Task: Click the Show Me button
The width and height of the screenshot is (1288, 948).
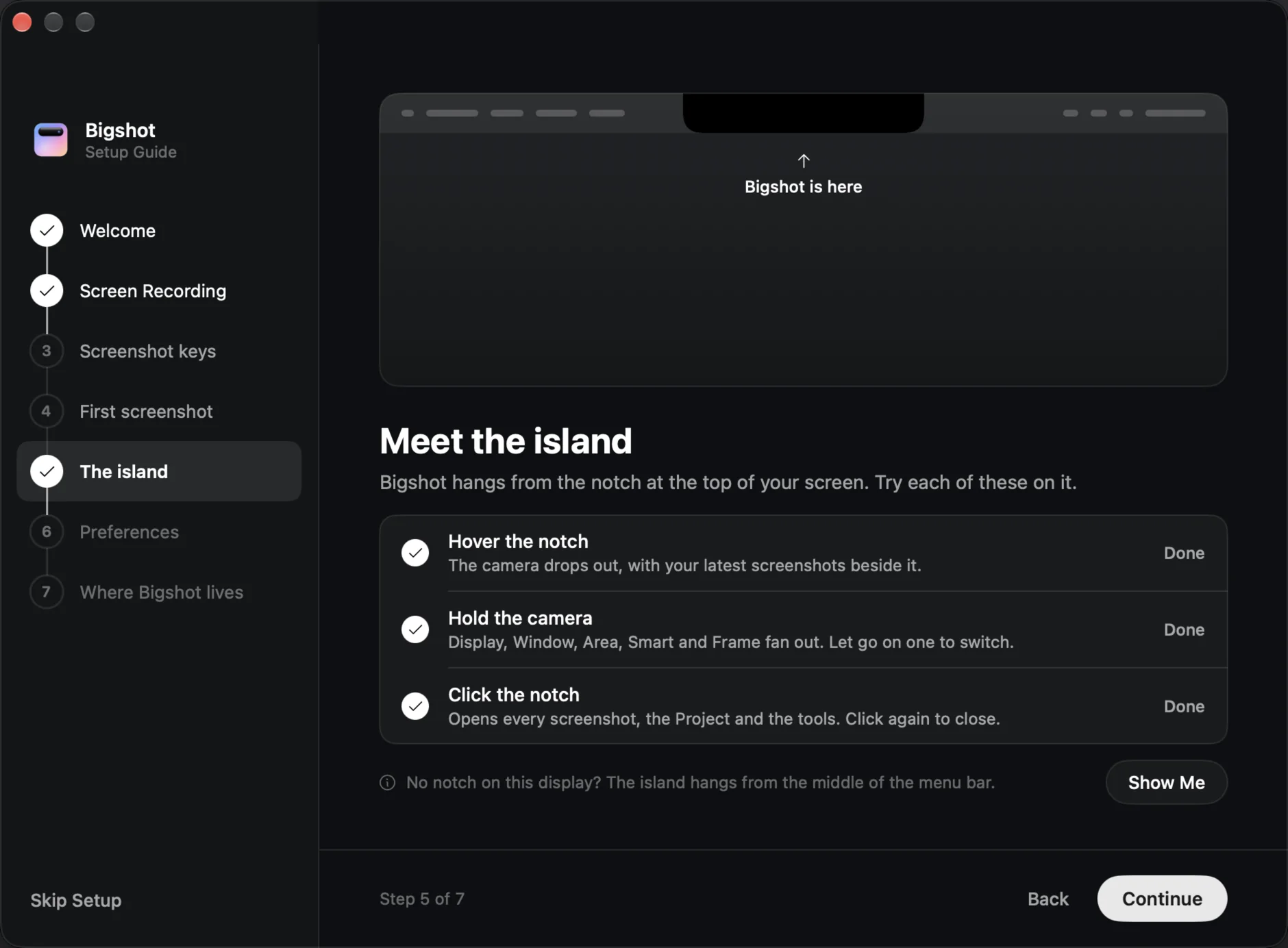Action: click(1166, 782)
